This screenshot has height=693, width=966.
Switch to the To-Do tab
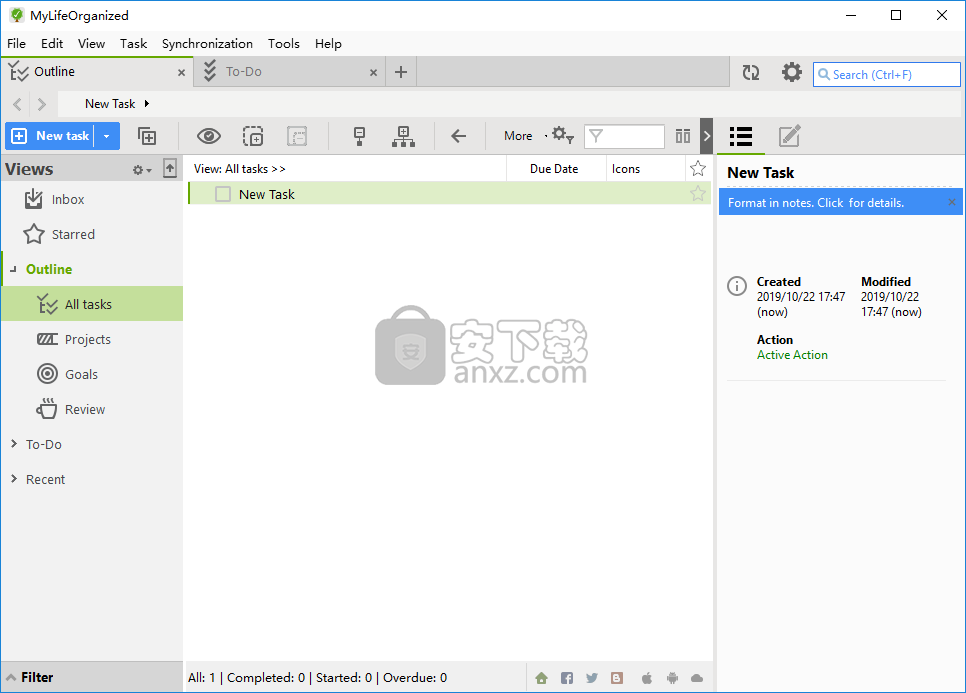pos(290,72)
